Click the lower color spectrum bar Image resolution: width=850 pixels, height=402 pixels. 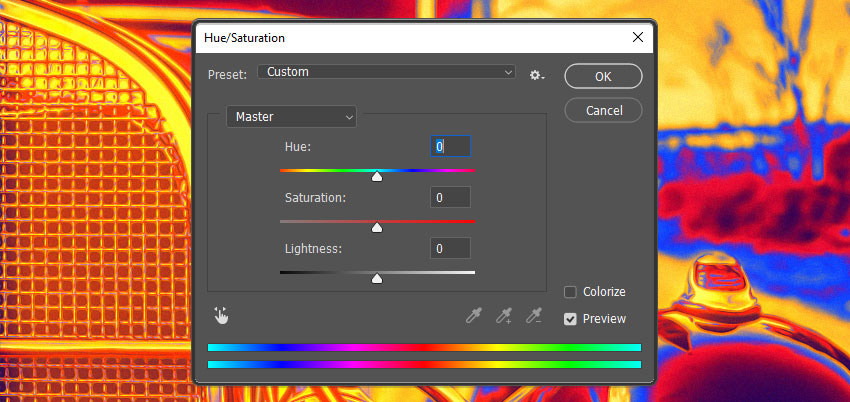424,365
